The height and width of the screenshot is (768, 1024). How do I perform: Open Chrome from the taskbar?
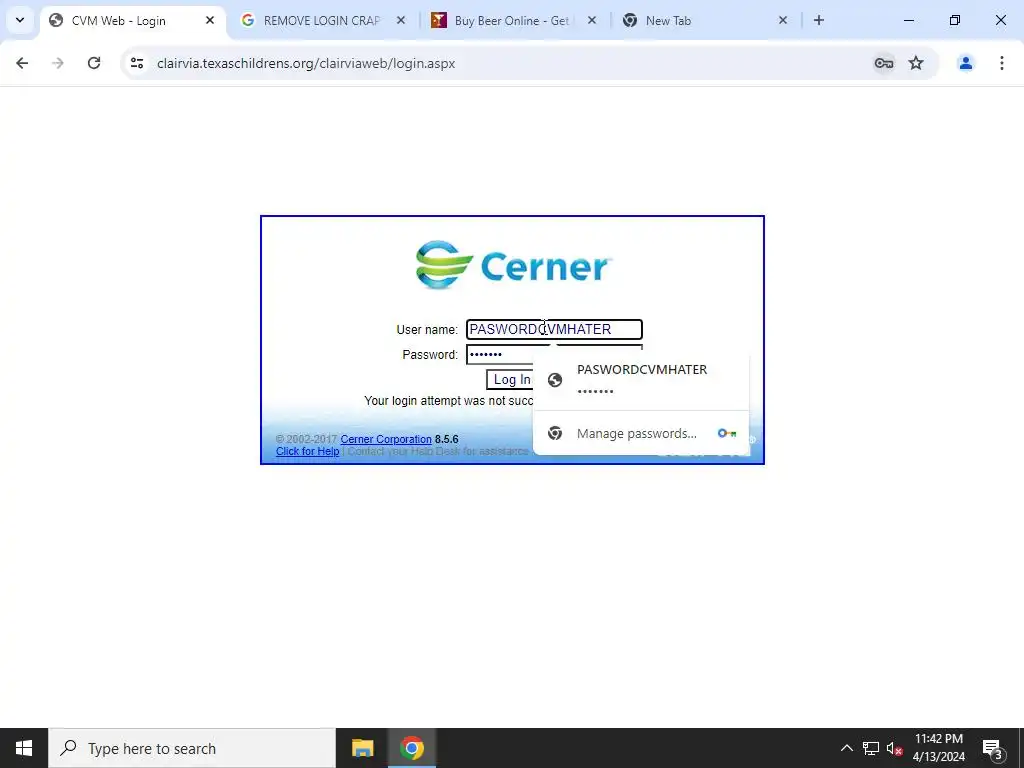(x=411, y=748)
